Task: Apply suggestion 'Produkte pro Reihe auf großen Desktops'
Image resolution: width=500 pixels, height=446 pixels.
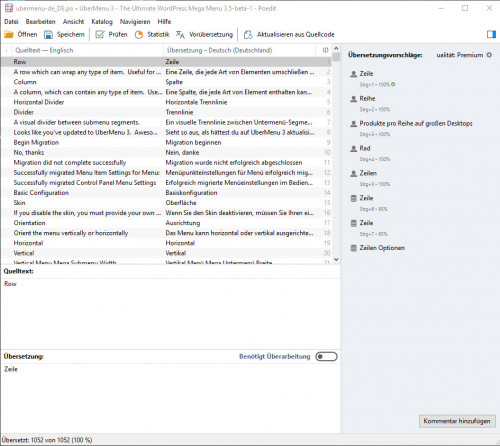Action: [416, 124]
